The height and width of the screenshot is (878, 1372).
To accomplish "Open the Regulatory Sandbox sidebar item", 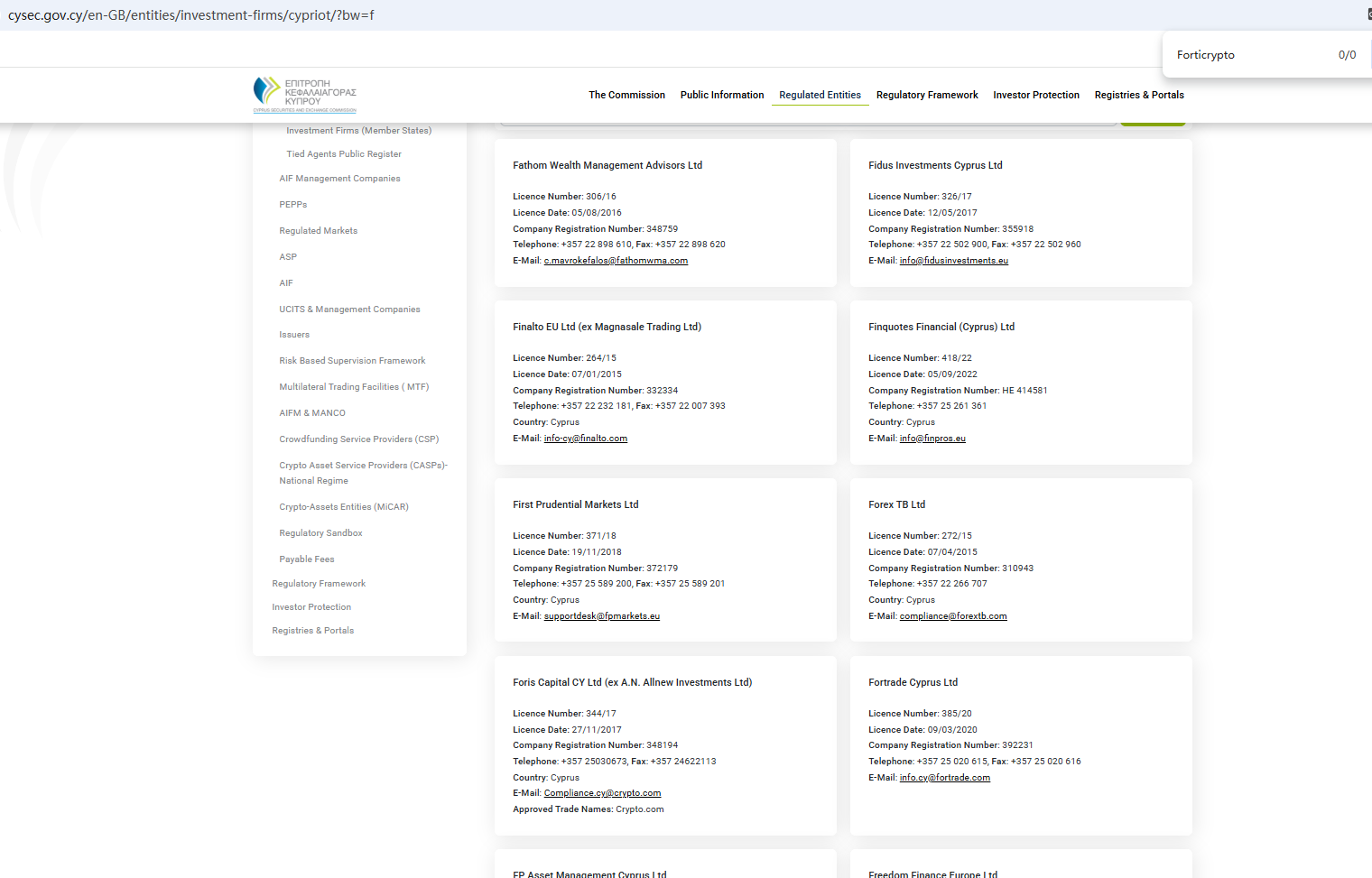I will (x=320, y=533).
